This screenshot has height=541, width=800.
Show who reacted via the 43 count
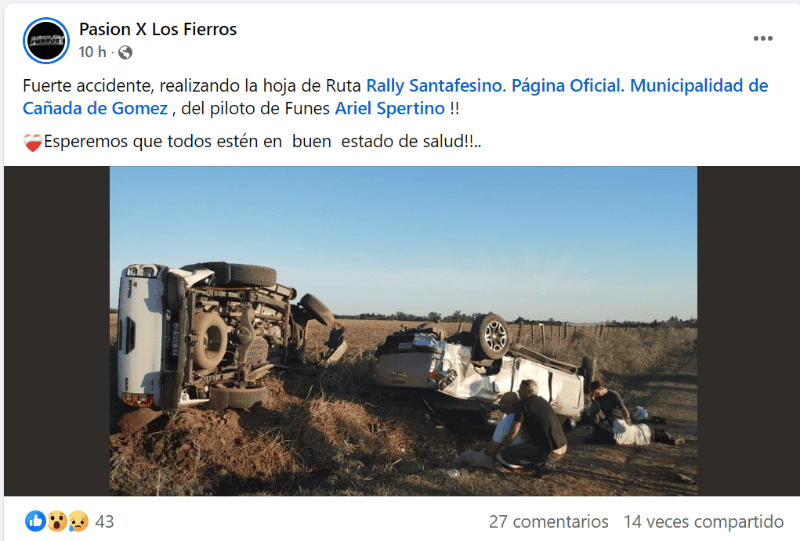[x=105, y=522]
